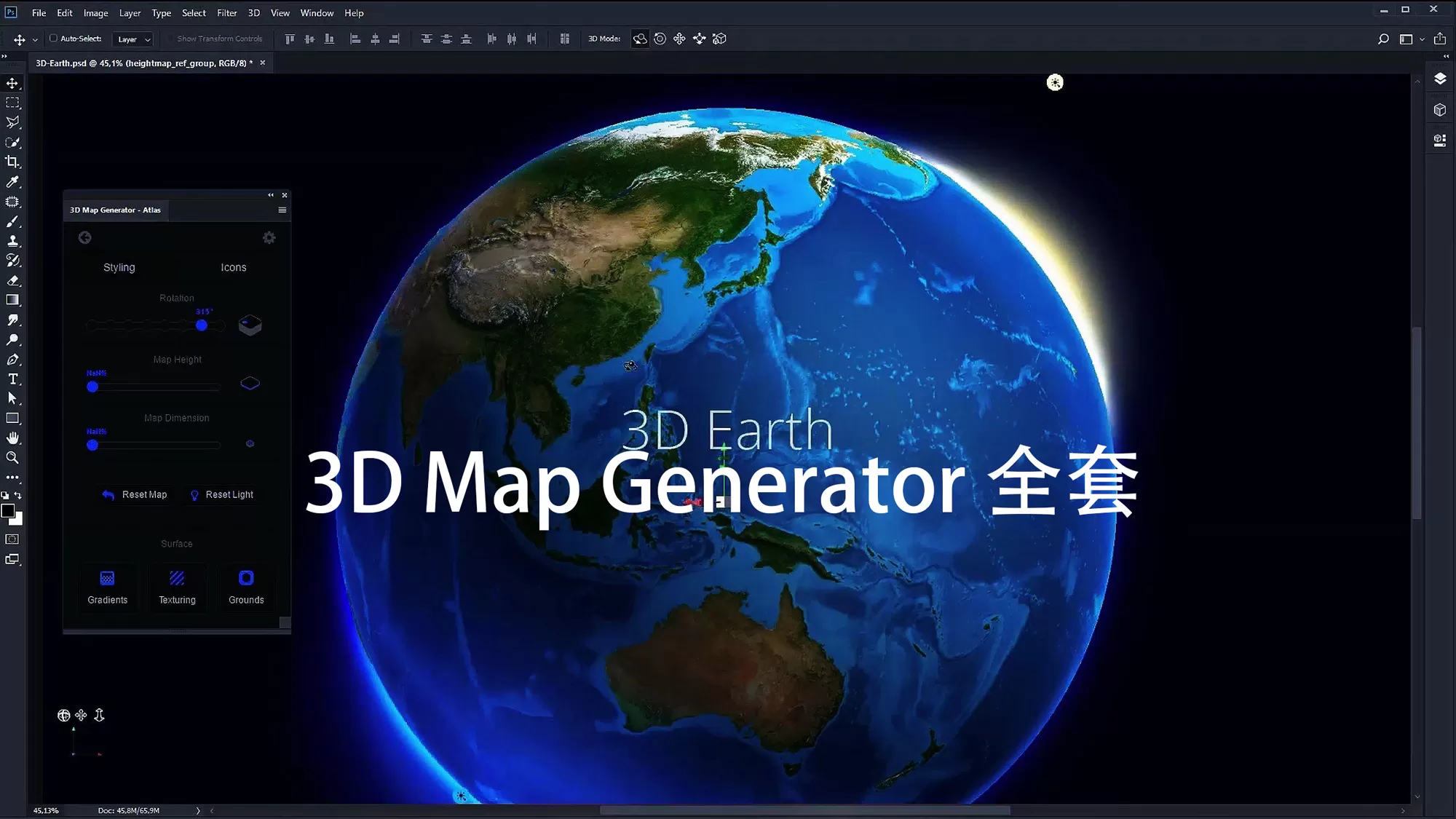Open the Edit Toolbar three-dots menu
This screenshot has width=1456, height=819.
click(12, 478)
